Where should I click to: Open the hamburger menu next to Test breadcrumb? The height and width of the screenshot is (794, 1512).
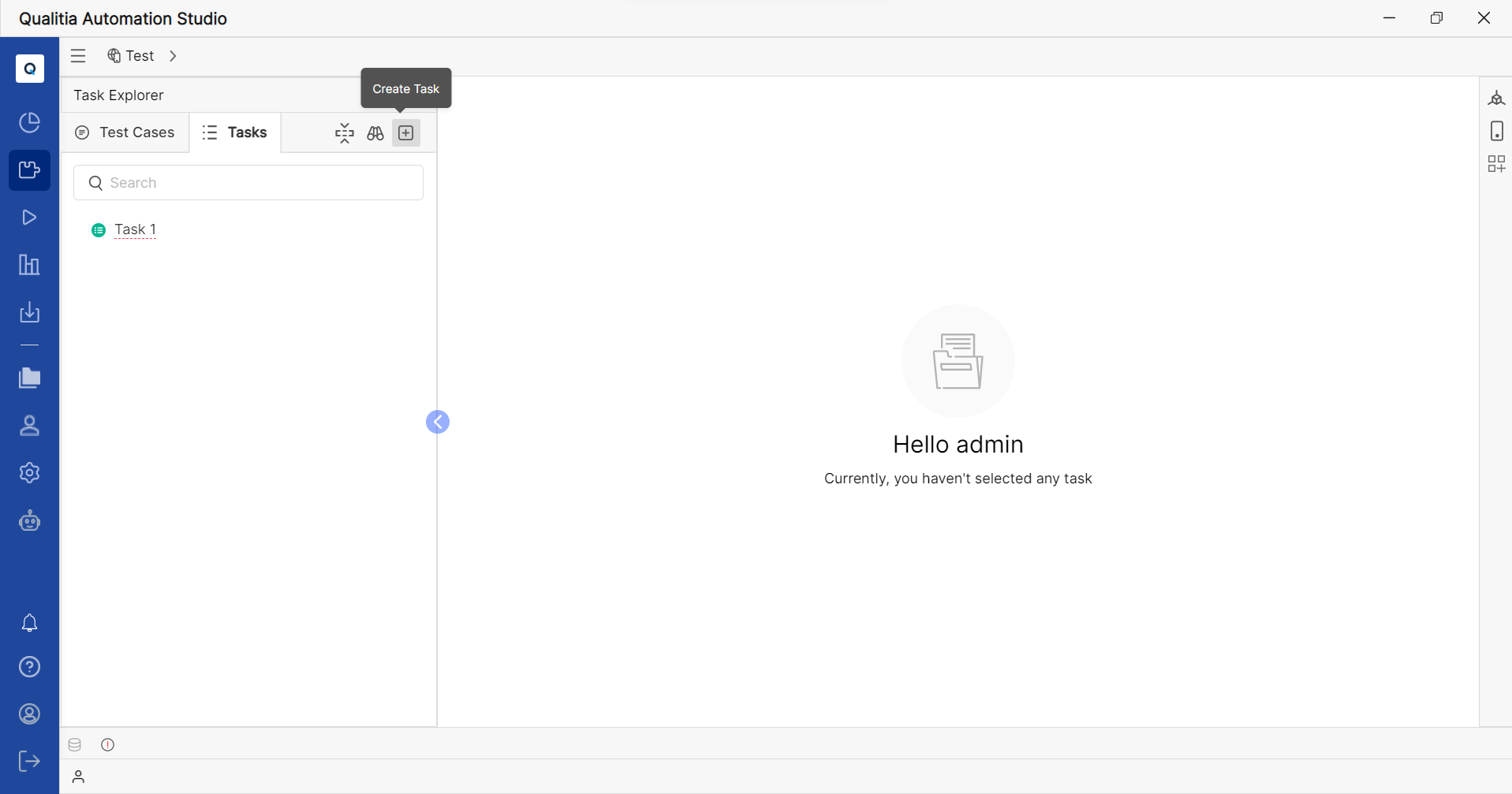(77, 55)
